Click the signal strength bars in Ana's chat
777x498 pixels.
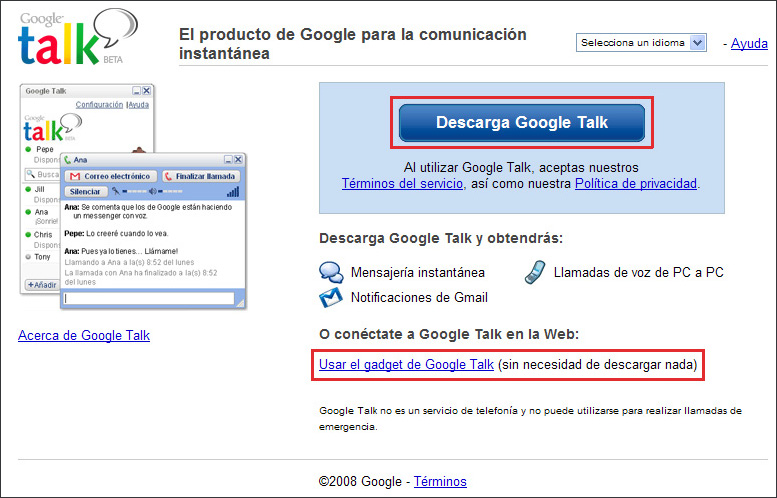(232, 191)
